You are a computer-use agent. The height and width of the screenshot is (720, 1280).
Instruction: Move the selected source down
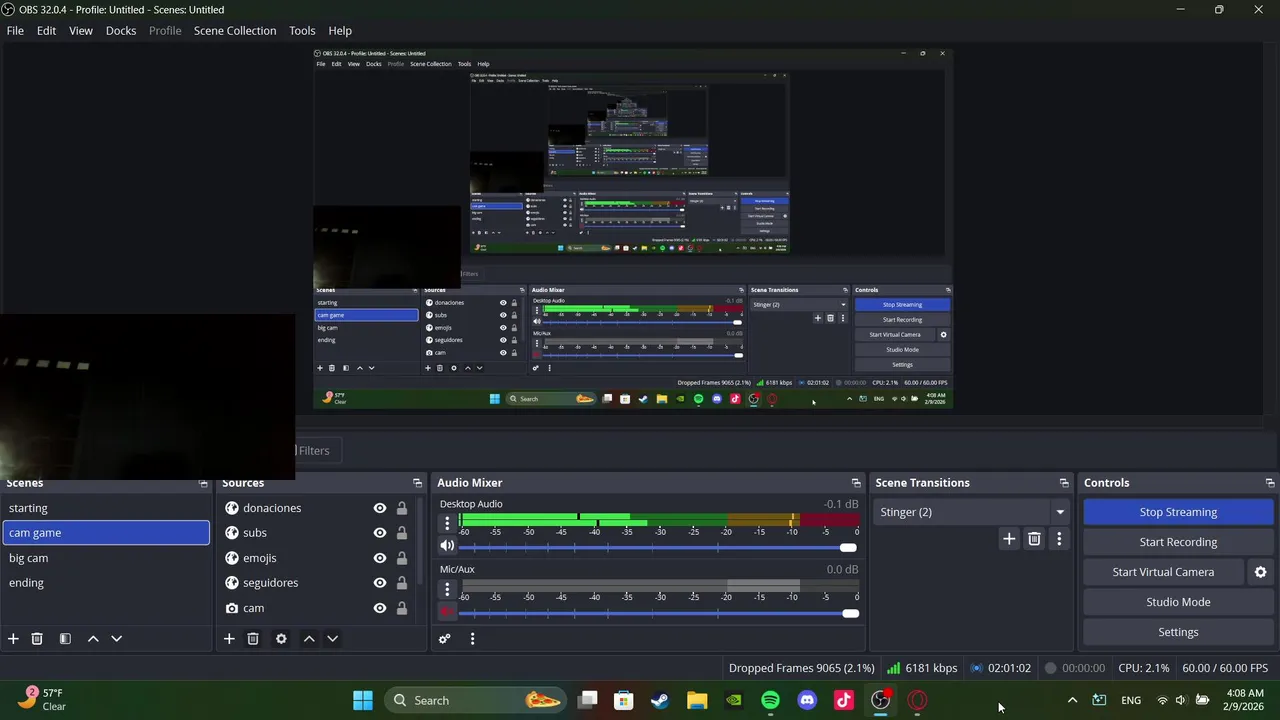click(x=332, y=639)
